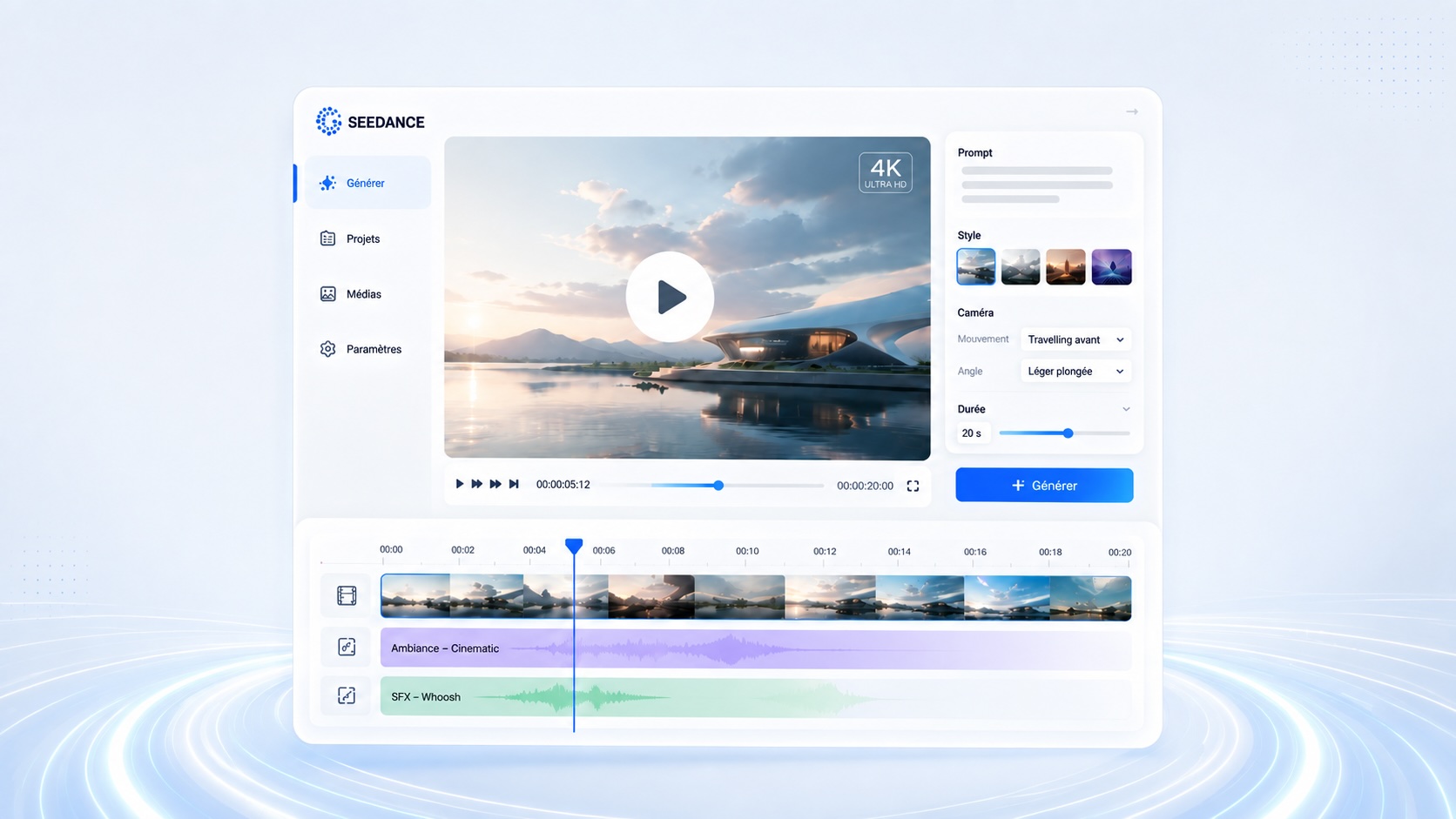Click the arrow icon at the window's top-right corner
1456x819 pixels.
(x=1132, y=111)
